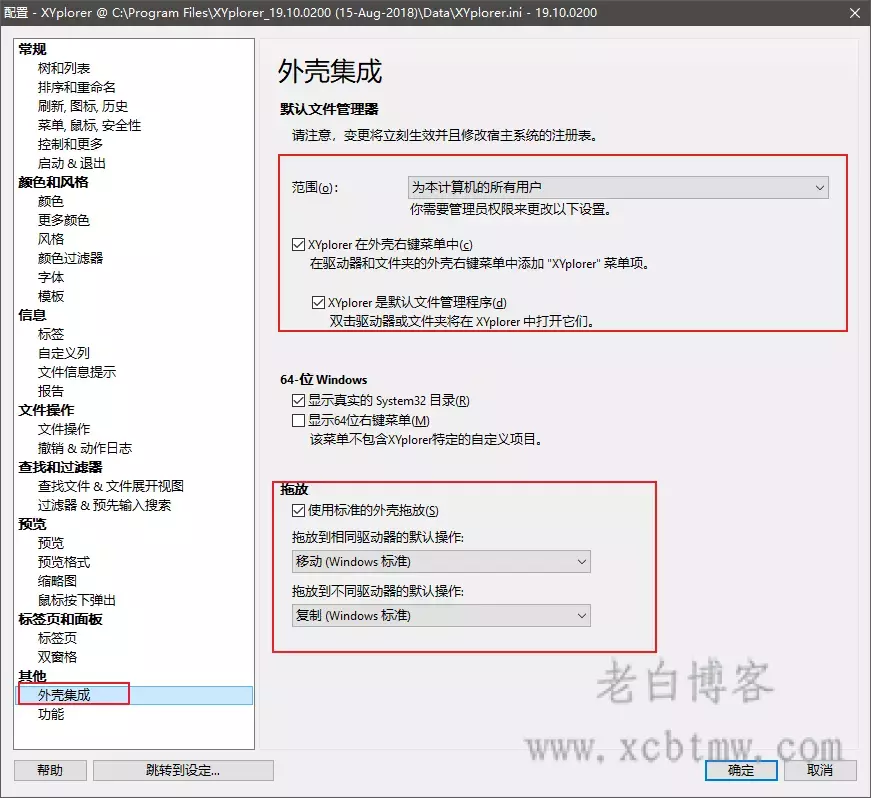点击"确定"按钮保存设置
The width and height of the screenshot is (871, 798).
point(740,770)
